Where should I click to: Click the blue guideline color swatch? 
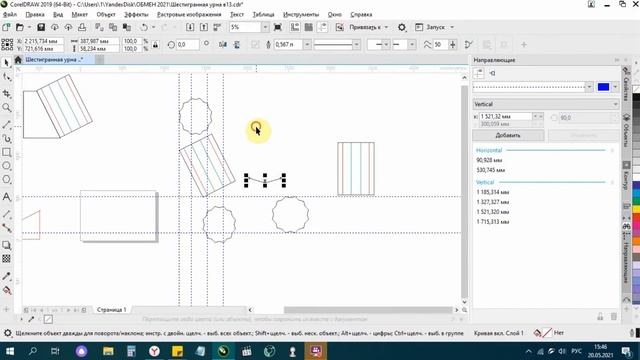(603, 87)
